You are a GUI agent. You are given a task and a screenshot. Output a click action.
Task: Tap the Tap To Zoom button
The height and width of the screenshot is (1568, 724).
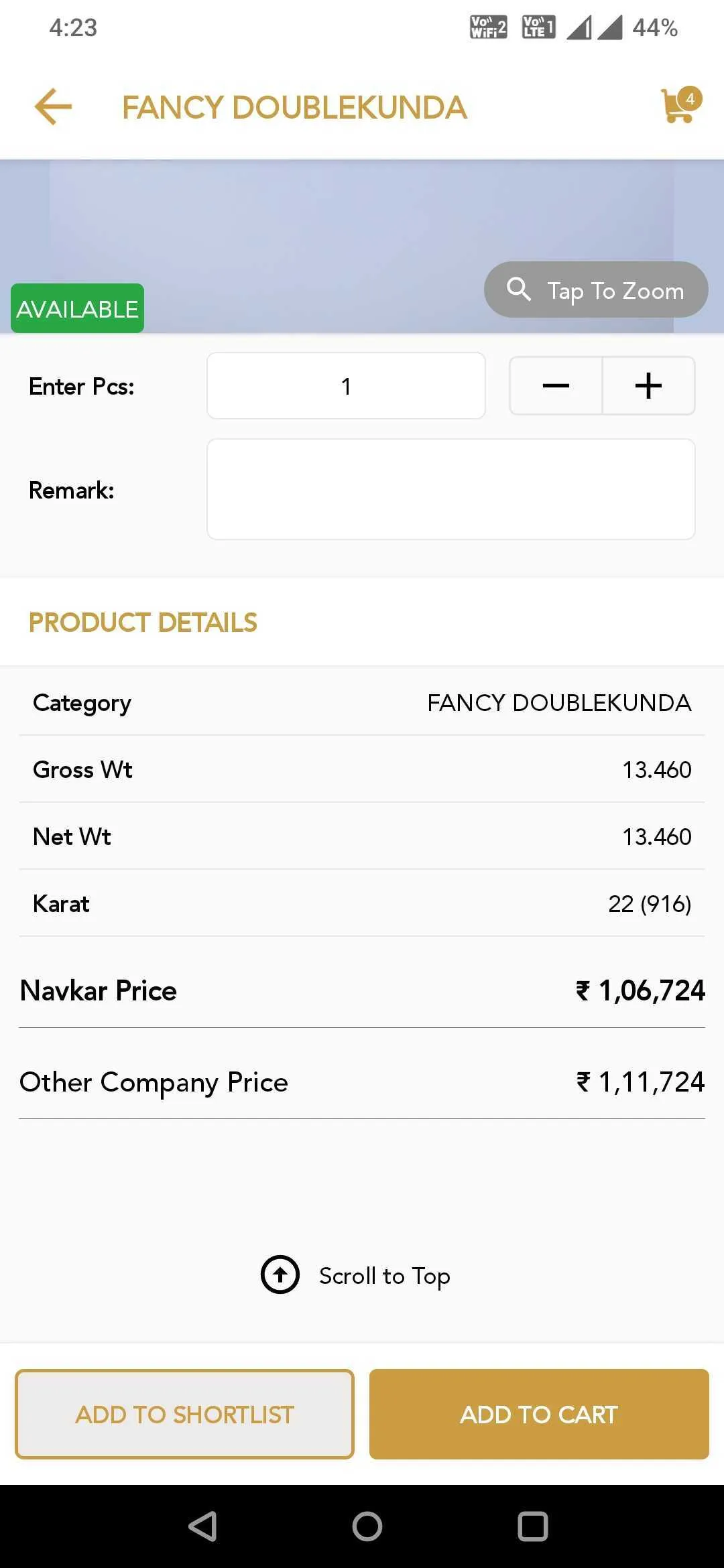596,289
